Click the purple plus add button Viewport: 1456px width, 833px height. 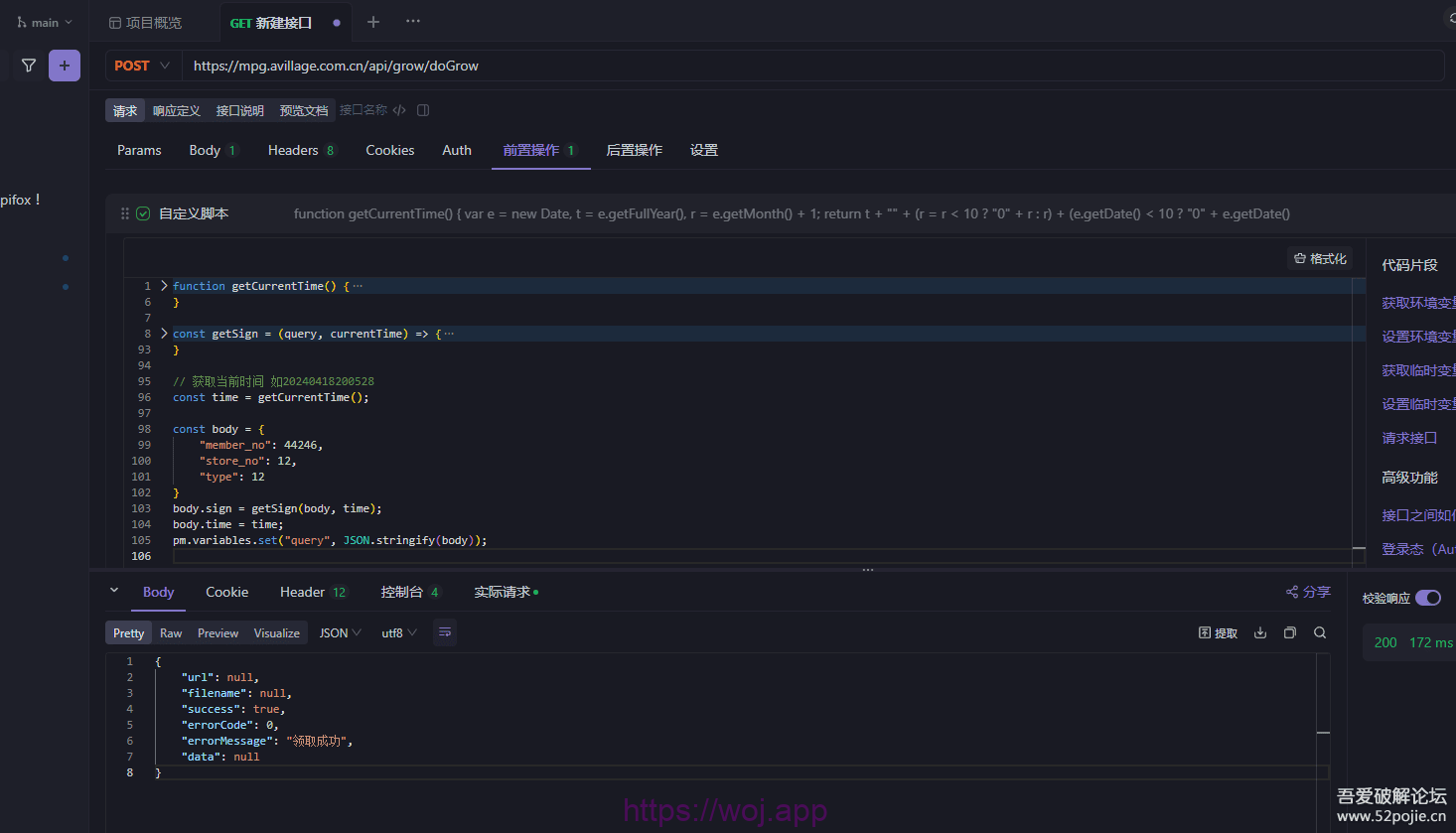click(65, 66)
